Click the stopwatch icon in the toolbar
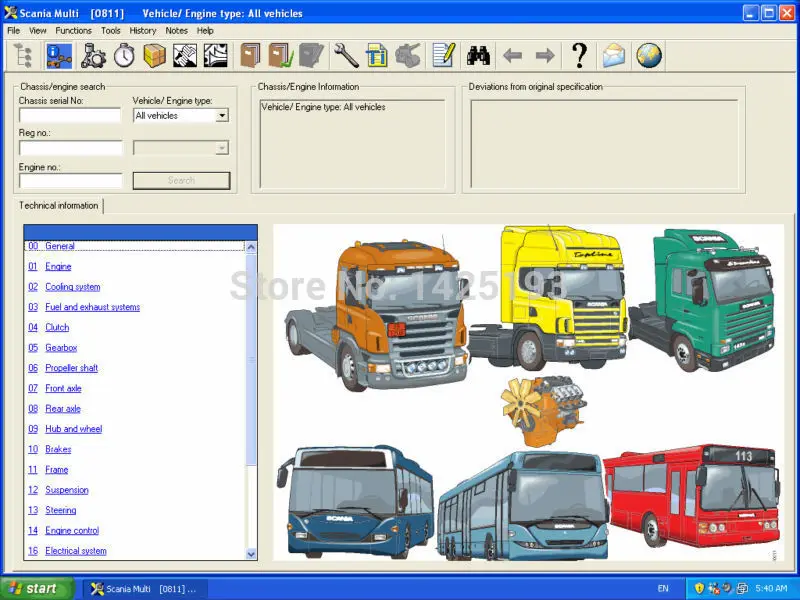Screen dimensions: 800x600 click(124, 55)
